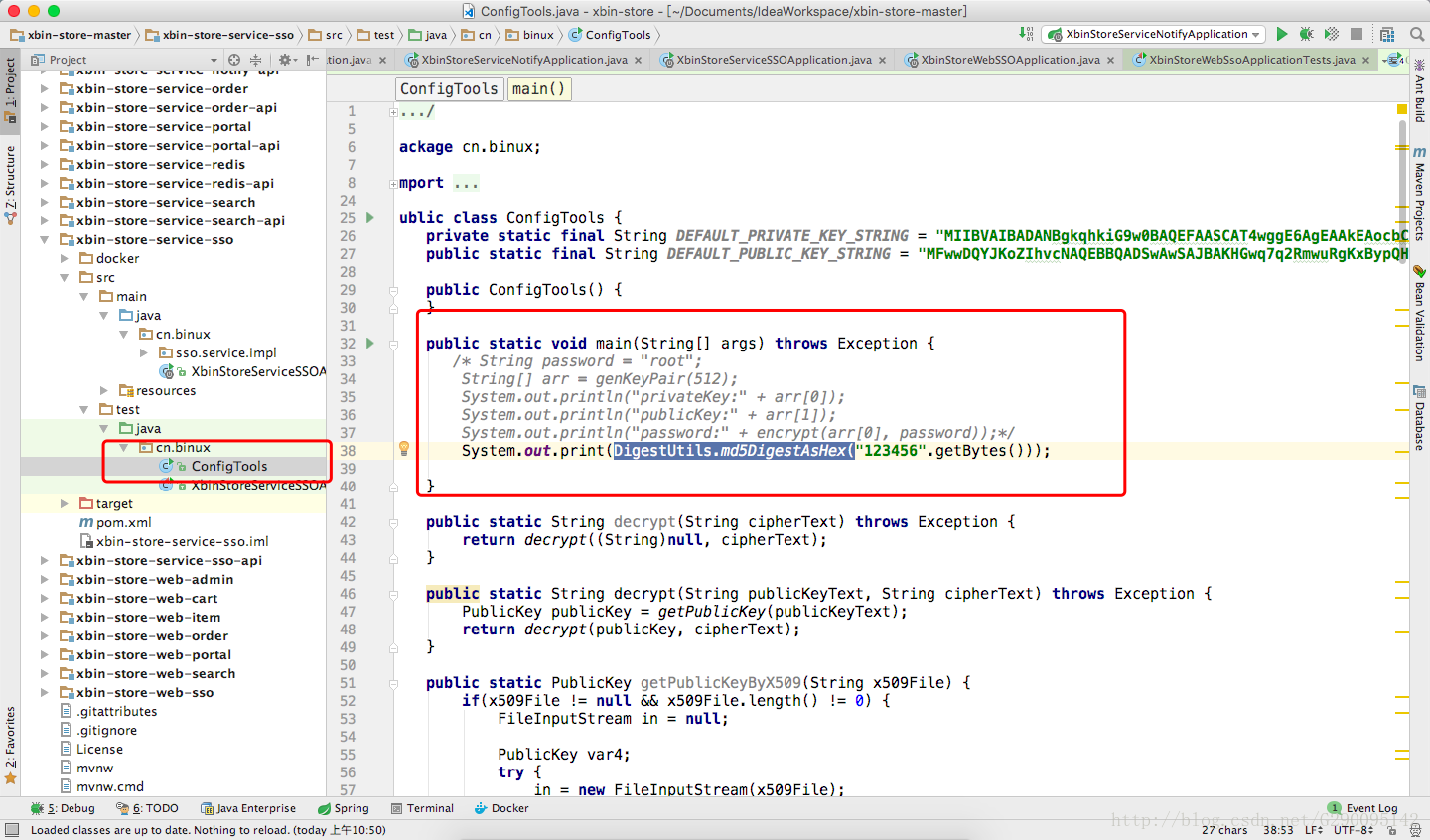Open Project Structure icon in toolbar
Image resolution: width=1430 pixels, height=840 pixels.
click(x=1387, y=34)
